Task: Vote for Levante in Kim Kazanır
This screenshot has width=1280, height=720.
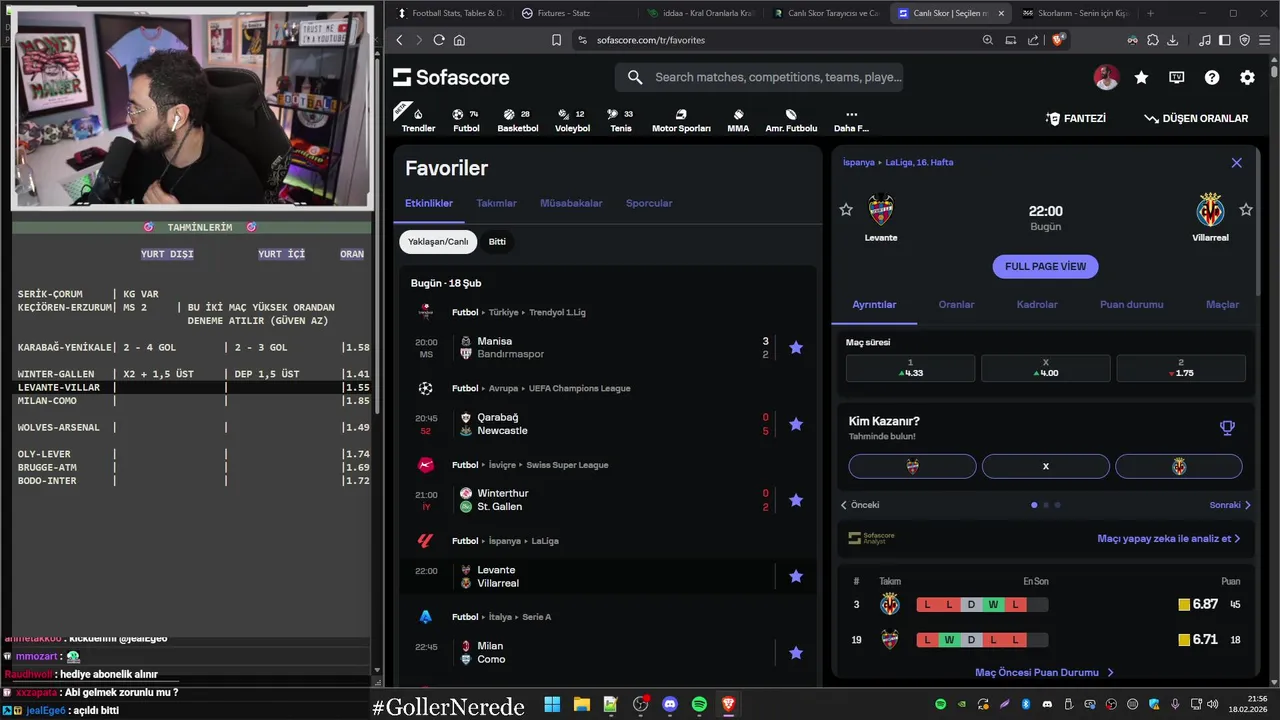Action: point(912,466)
